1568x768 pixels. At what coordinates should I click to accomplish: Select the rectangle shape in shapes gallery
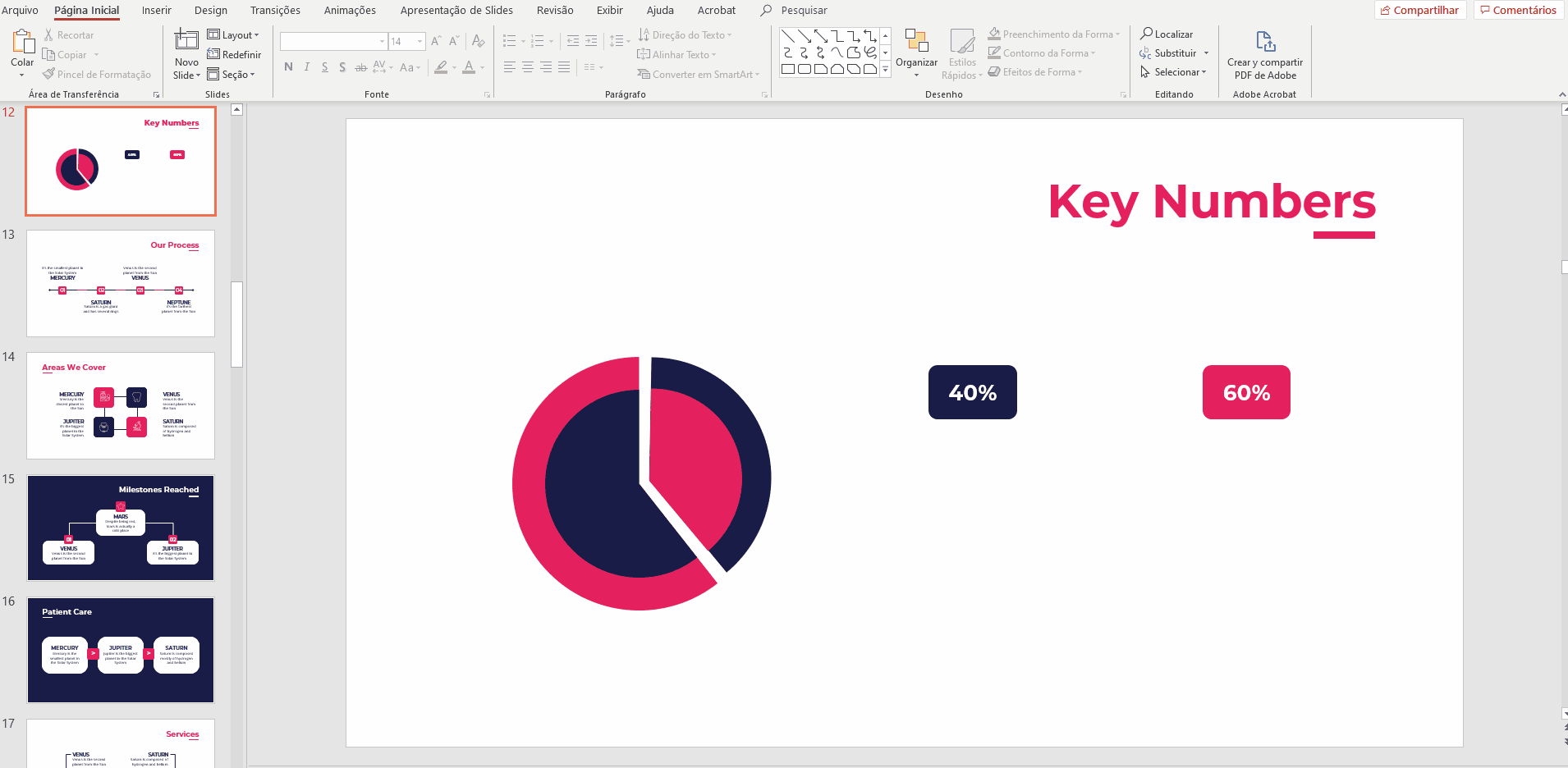(x=788, y=70)
